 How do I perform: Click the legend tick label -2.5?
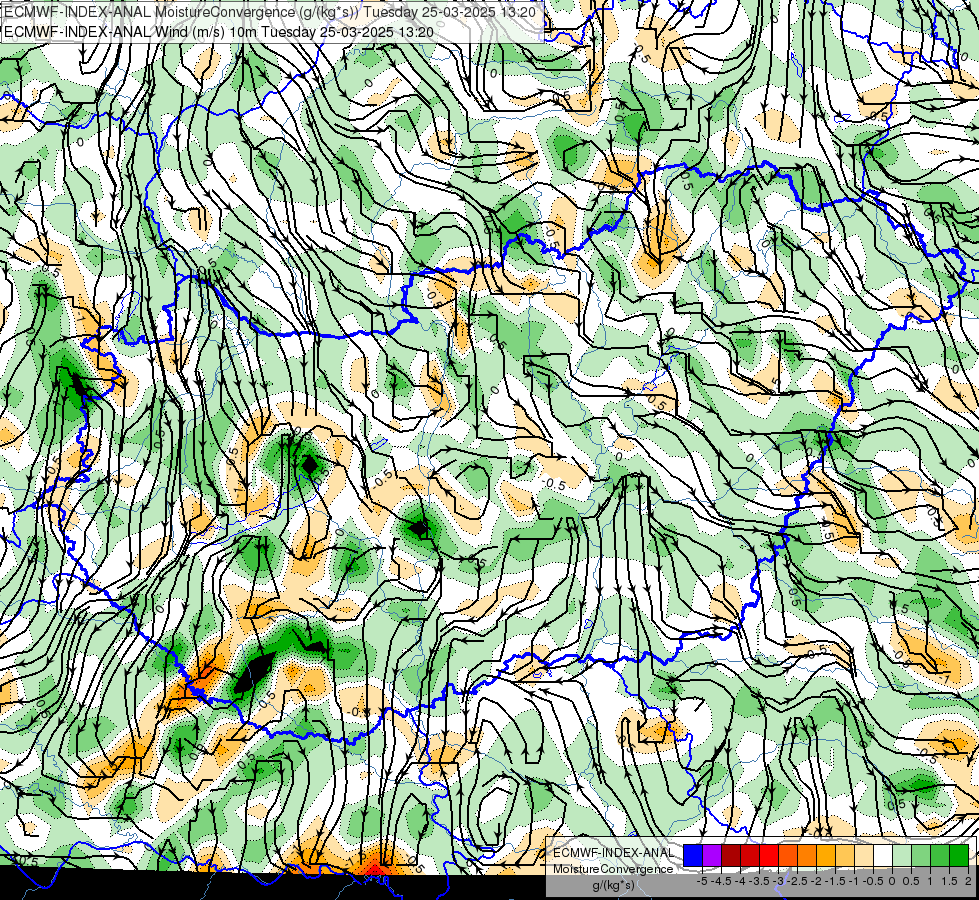coord(797,881)
